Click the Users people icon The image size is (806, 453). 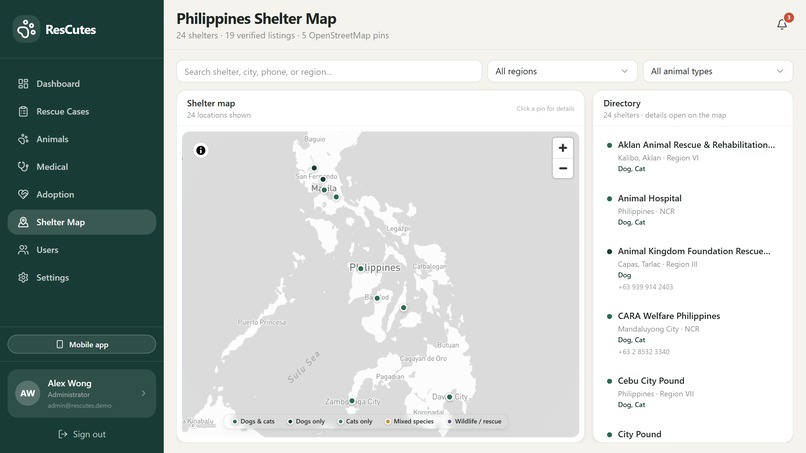23,250
